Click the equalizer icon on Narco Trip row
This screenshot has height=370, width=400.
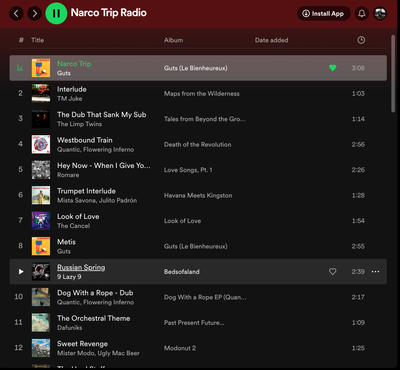pyautogui.click(x=20, y=68)
